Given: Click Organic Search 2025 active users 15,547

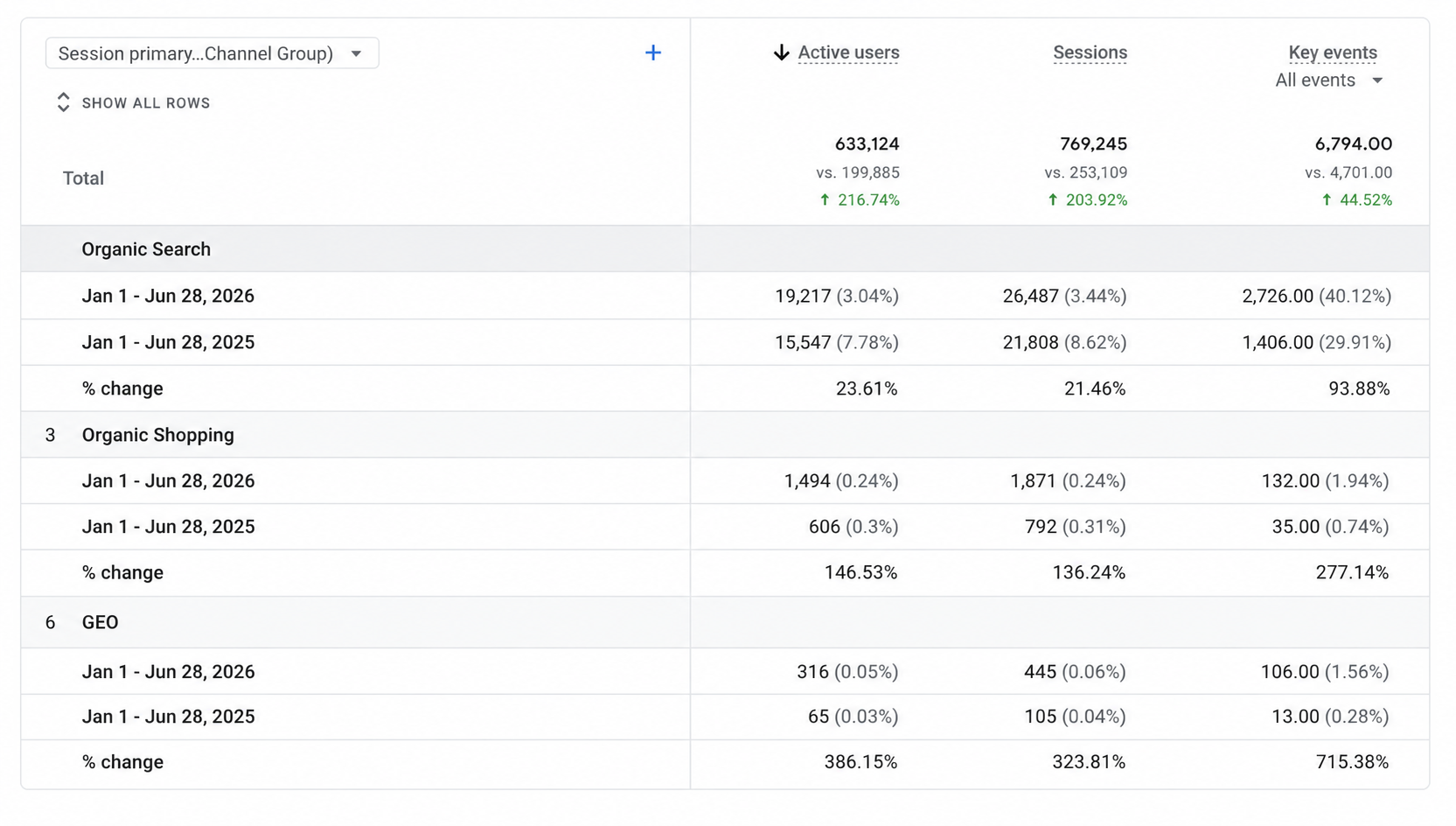Looking at the screenshot, I should pyautogui.click(x=803, y=342).
